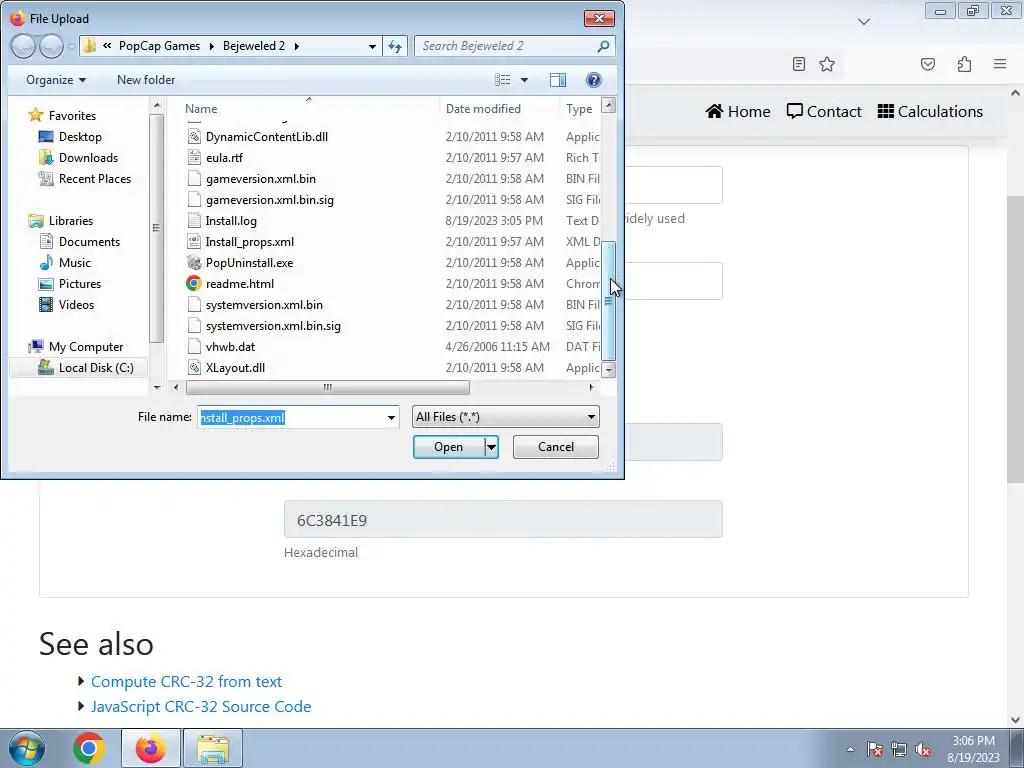
Task: Open the dialog help question mark
Action: [594, 80]
